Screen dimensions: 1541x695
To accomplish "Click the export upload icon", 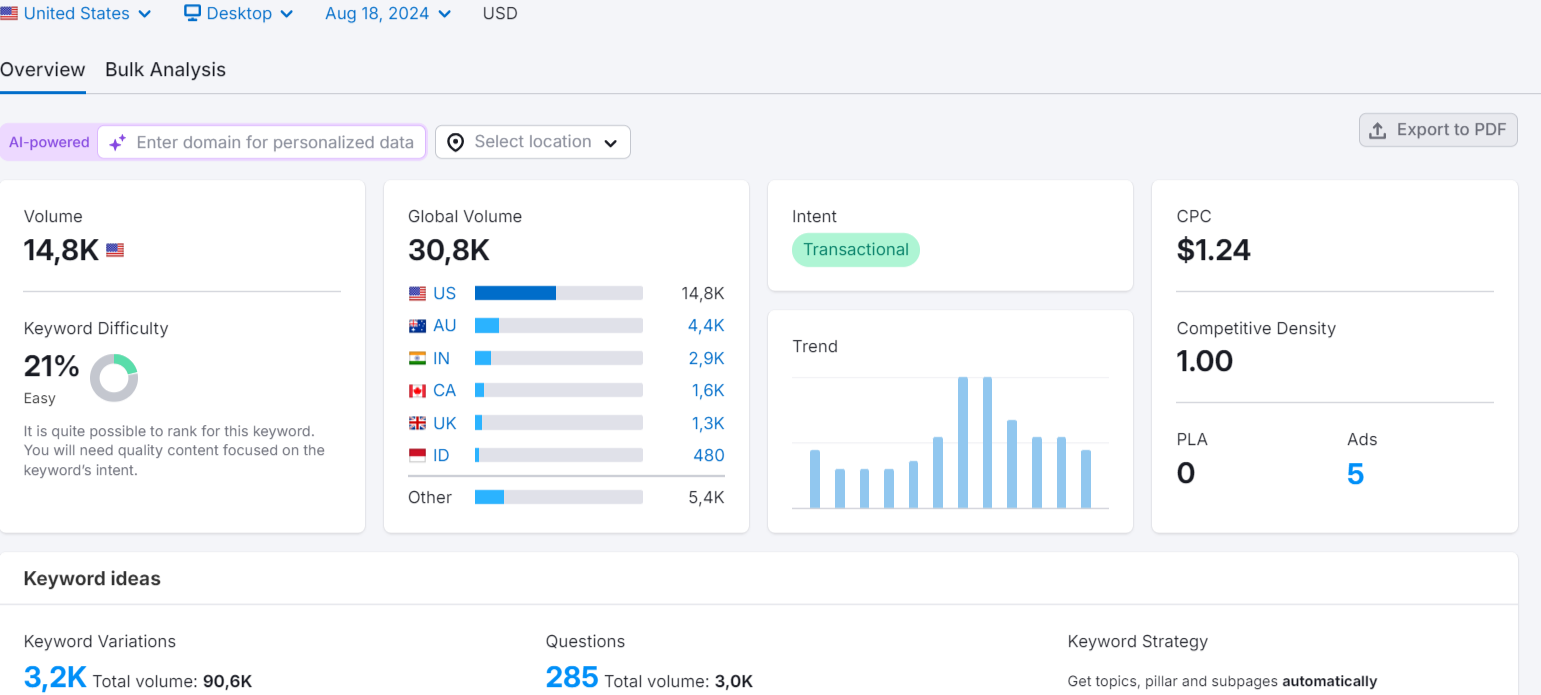I will pyautogui.click(x=1377, y=130).
